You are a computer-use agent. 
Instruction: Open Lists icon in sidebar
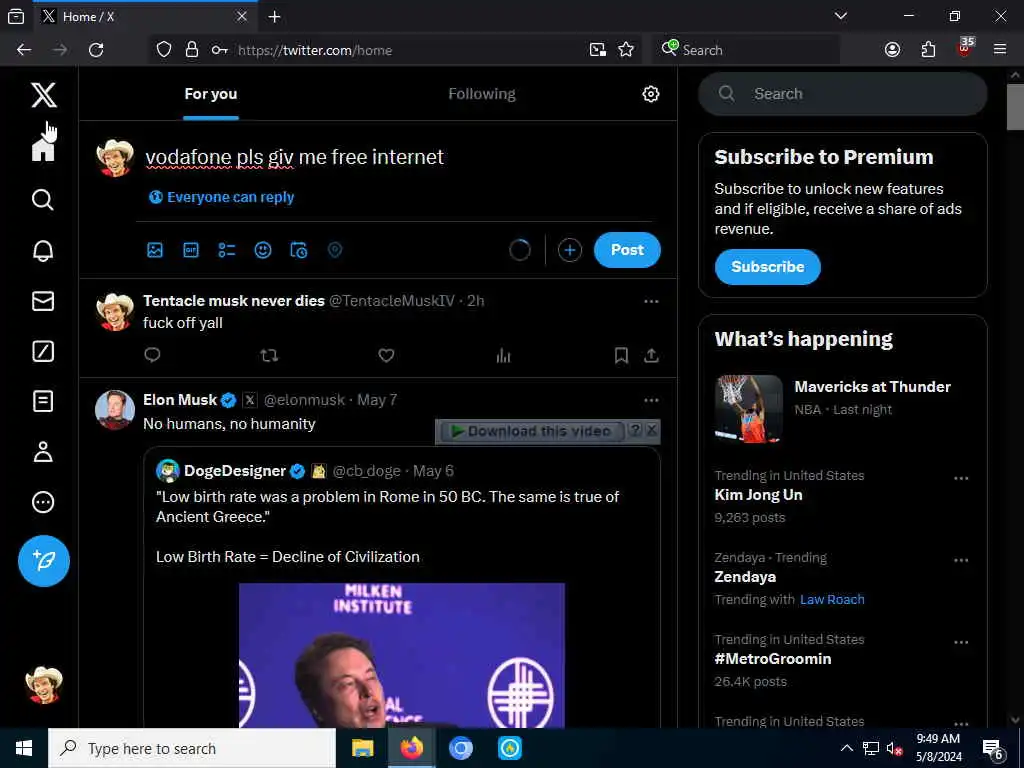43,401
